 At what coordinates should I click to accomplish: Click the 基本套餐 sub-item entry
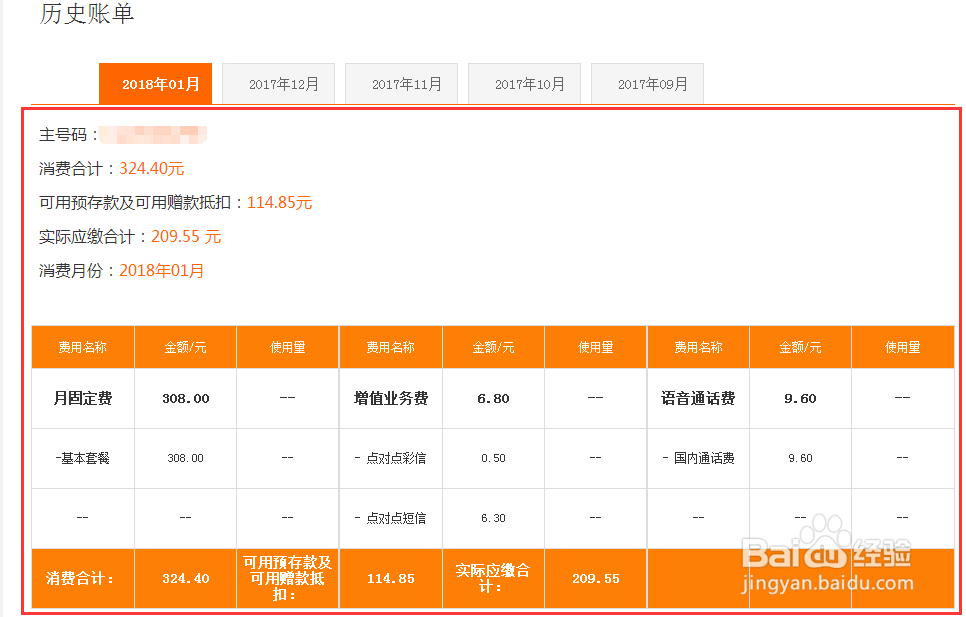pyautogui.click(x=82, y=458)
